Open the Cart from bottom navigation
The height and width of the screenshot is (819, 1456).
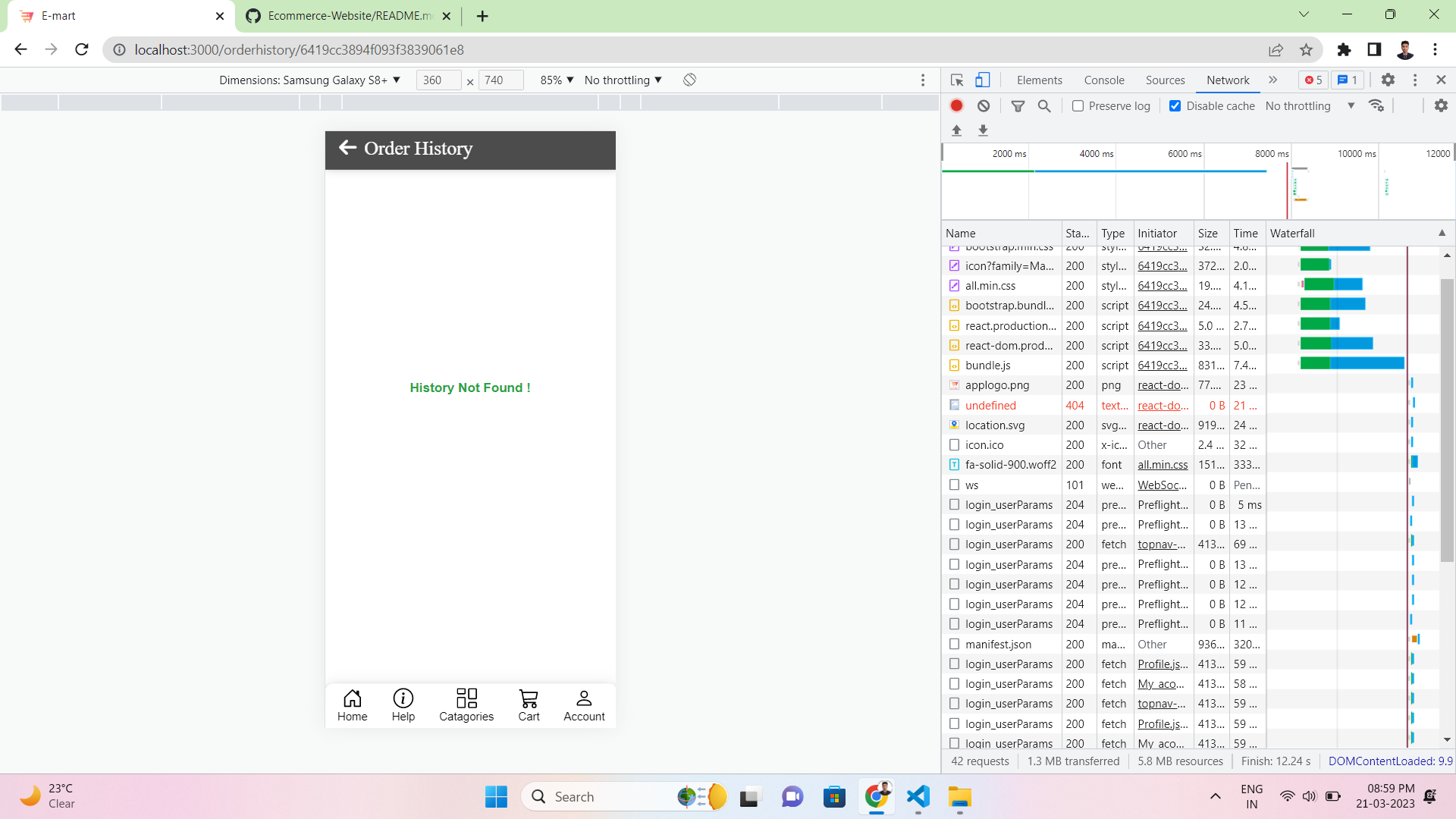click(x=529, y=704)
